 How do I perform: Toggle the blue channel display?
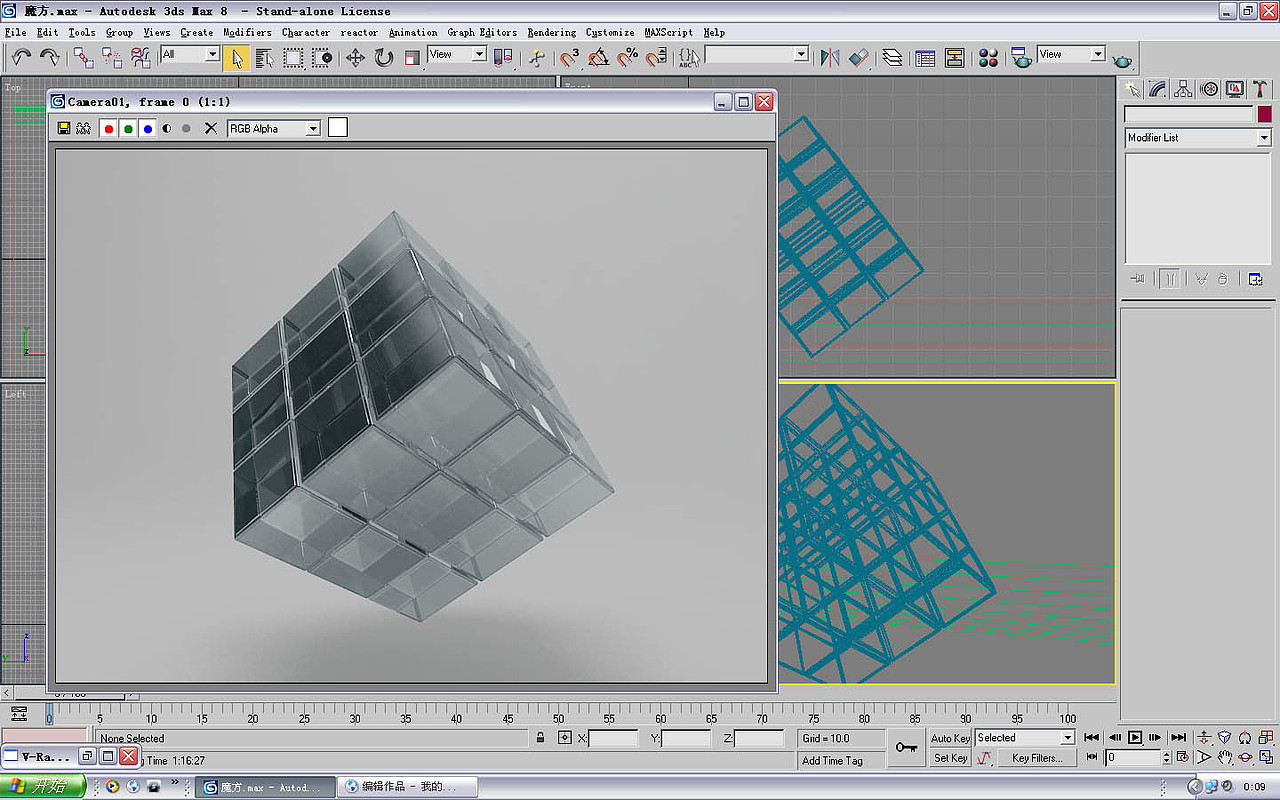147,128
